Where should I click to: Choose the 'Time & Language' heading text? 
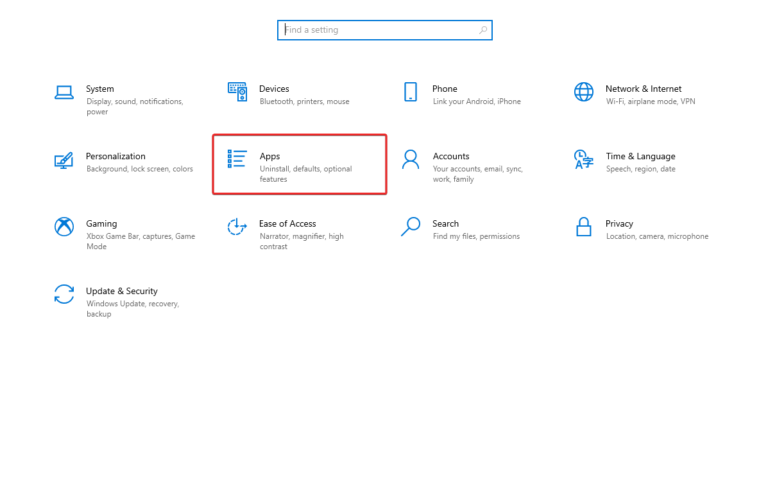[x=640, y=156]
